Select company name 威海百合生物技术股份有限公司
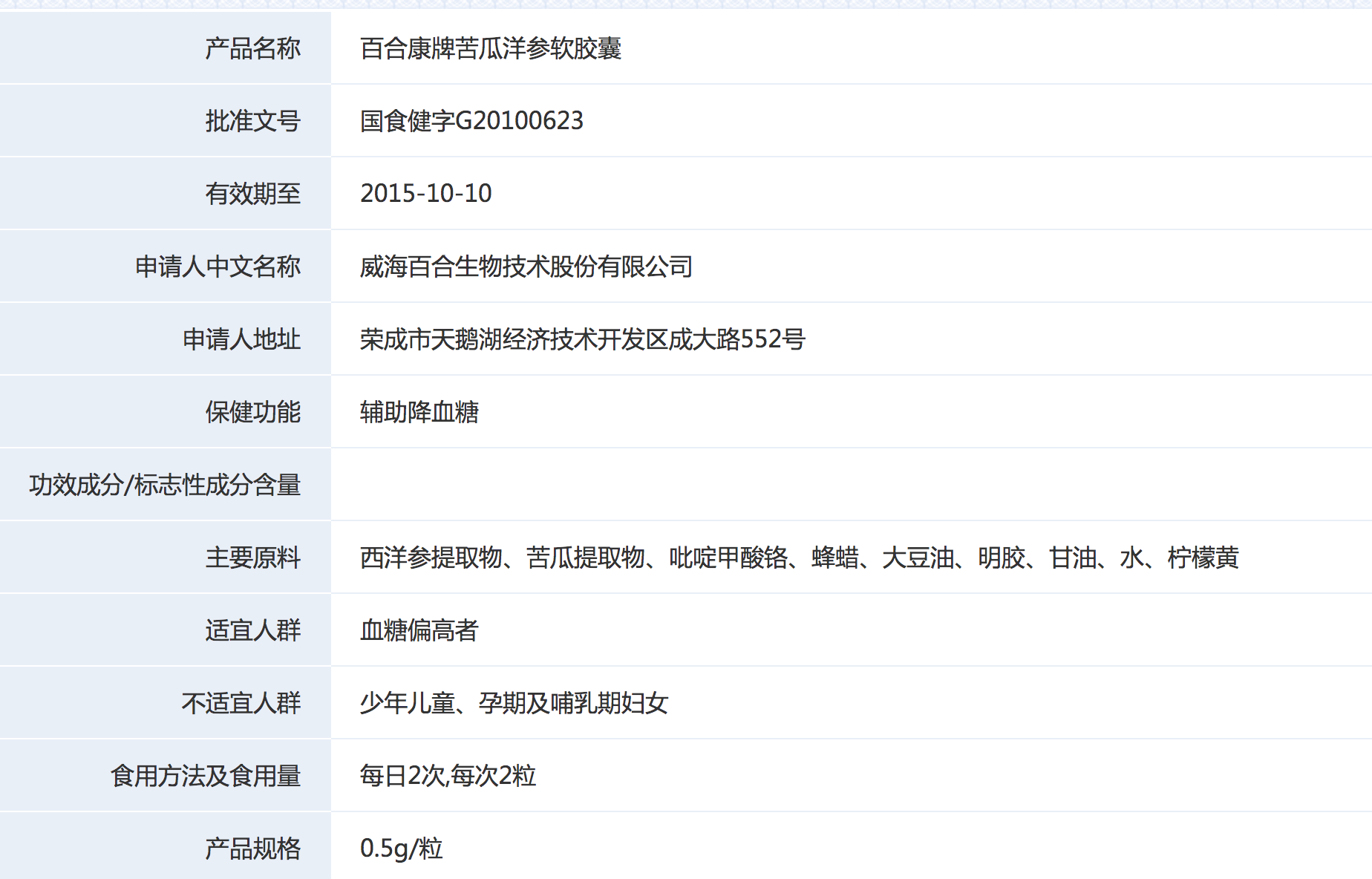Screen dimensions: 1372x879 (x=526, y=267)
